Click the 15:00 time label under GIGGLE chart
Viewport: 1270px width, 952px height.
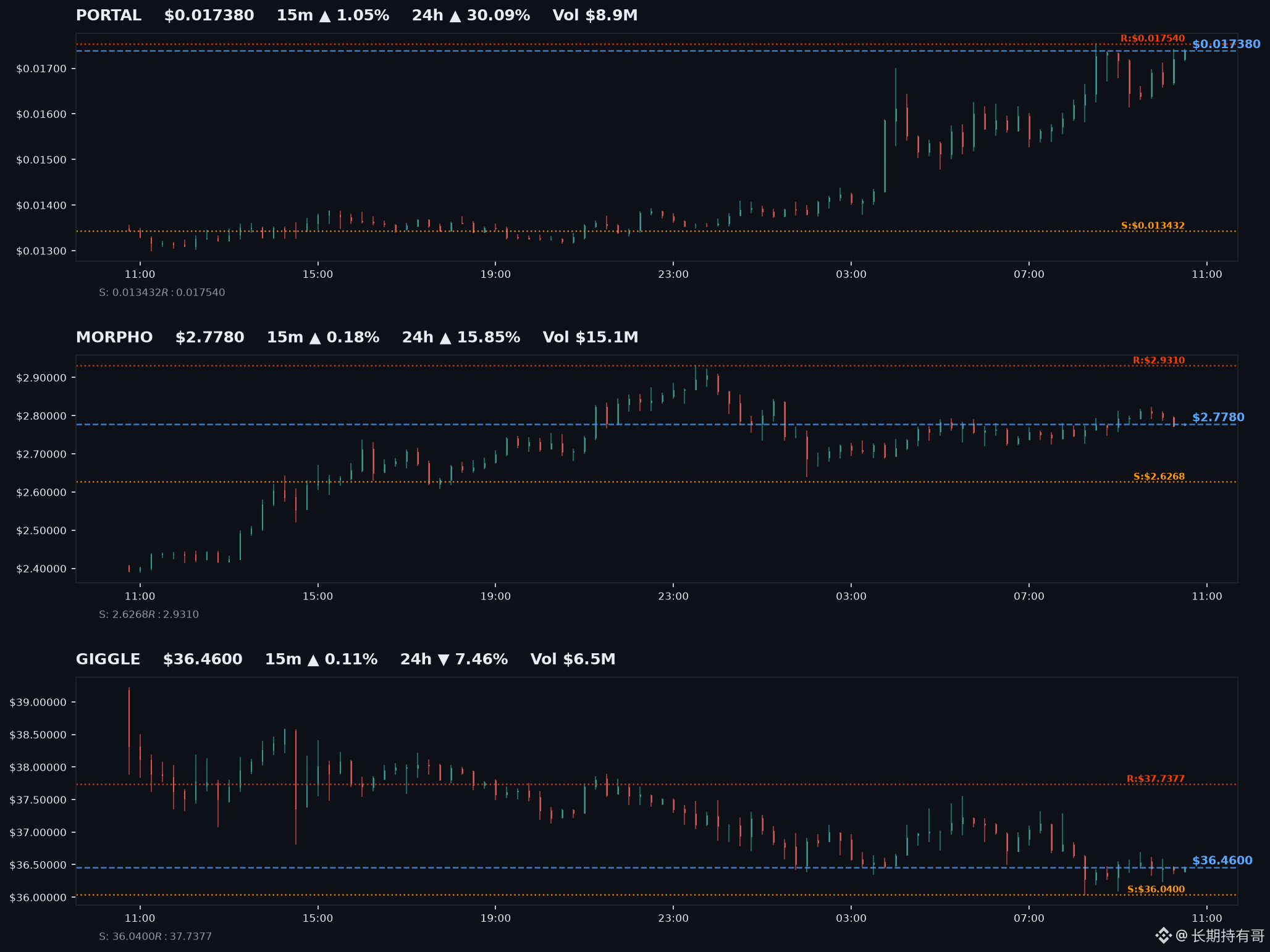pos(317,919)
